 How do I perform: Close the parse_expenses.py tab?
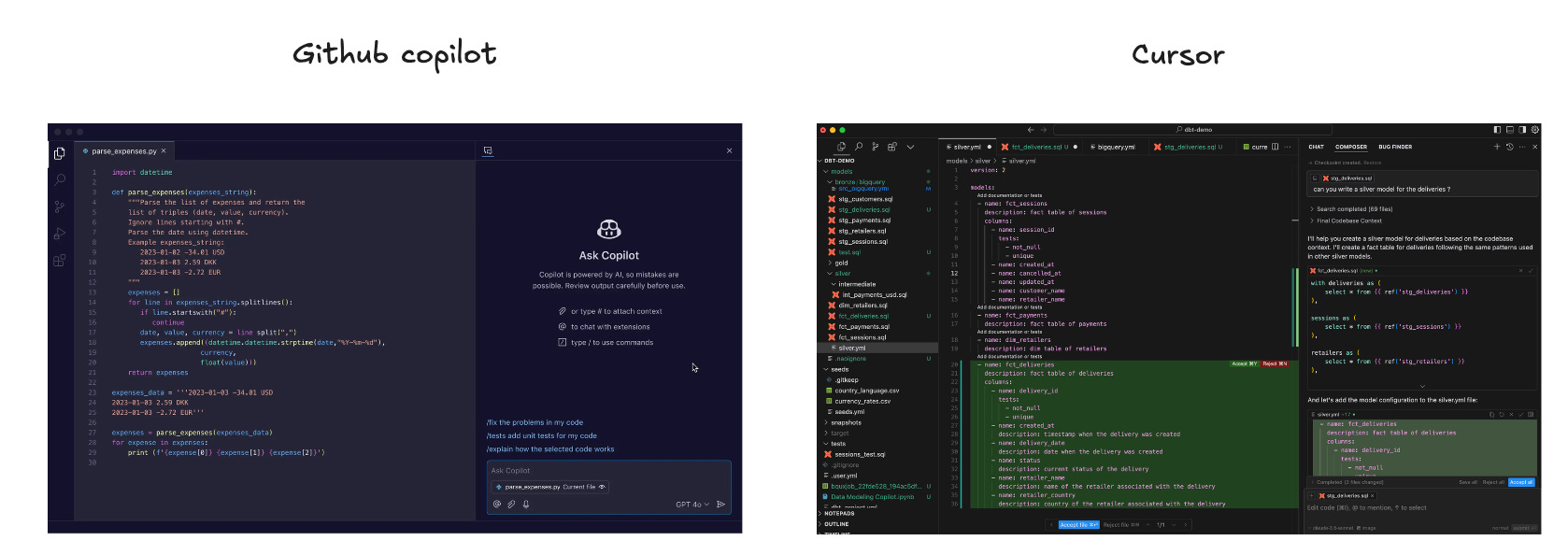164,150
